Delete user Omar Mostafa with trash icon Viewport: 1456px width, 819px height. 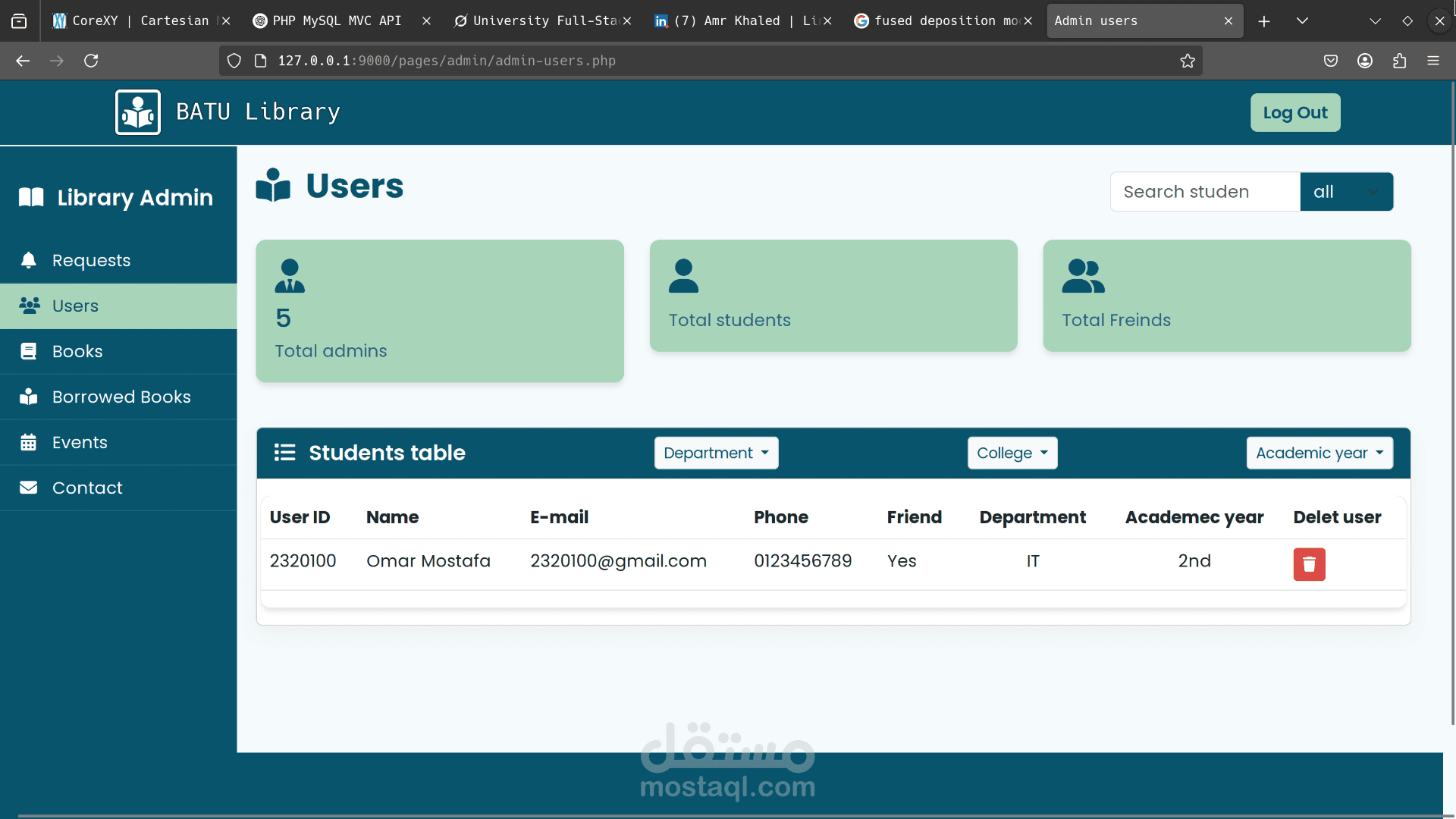click(1309, 564)
